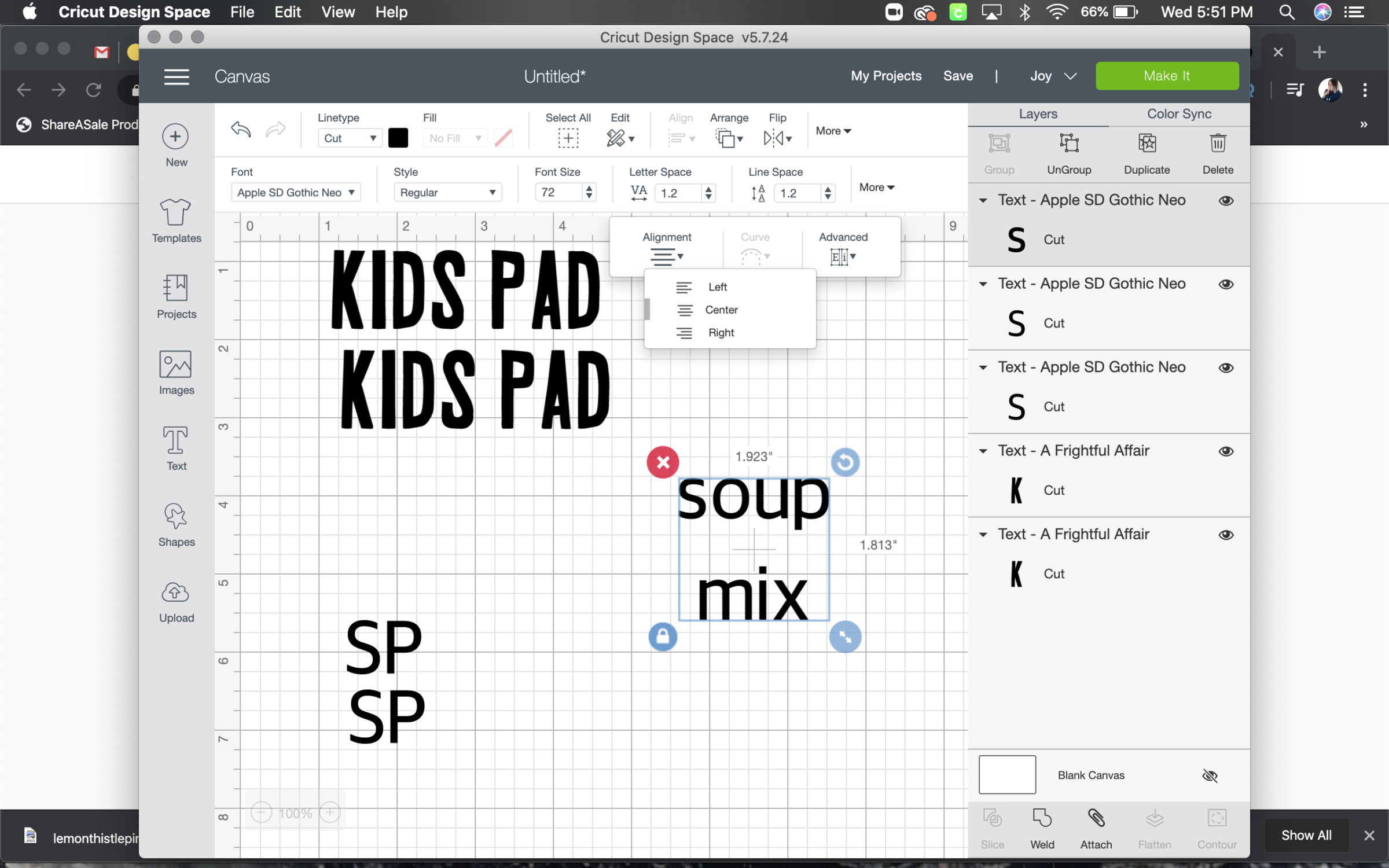1389x868 pixels.
Task: Hide the second Apple SD Gothic Neo layer
Action: (x=1226, y=284)
